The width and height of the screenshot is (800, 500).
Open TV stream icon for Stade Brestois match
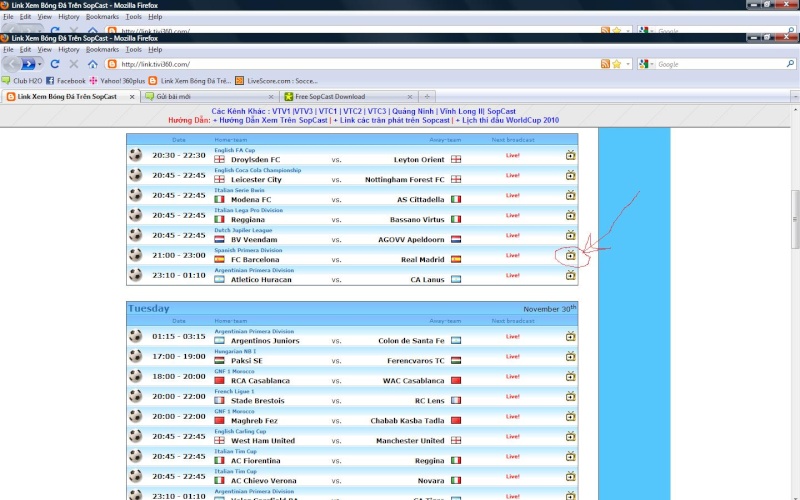570,396
